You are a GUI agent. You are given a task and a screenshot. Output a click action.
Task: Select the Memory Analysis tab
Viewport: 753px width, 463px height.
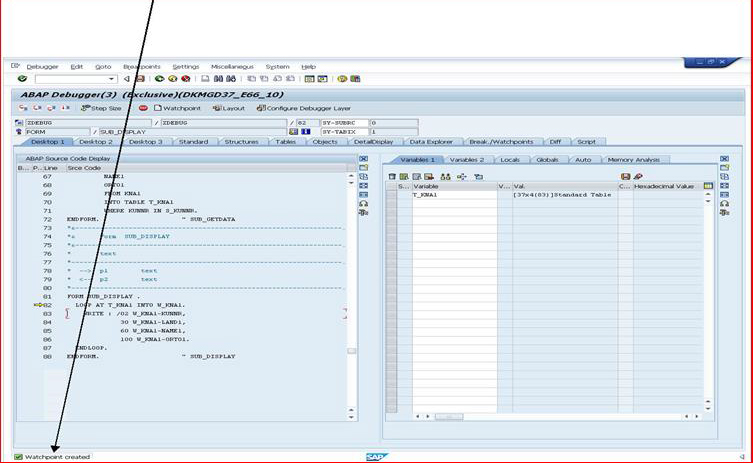click(x=633, y=159)
